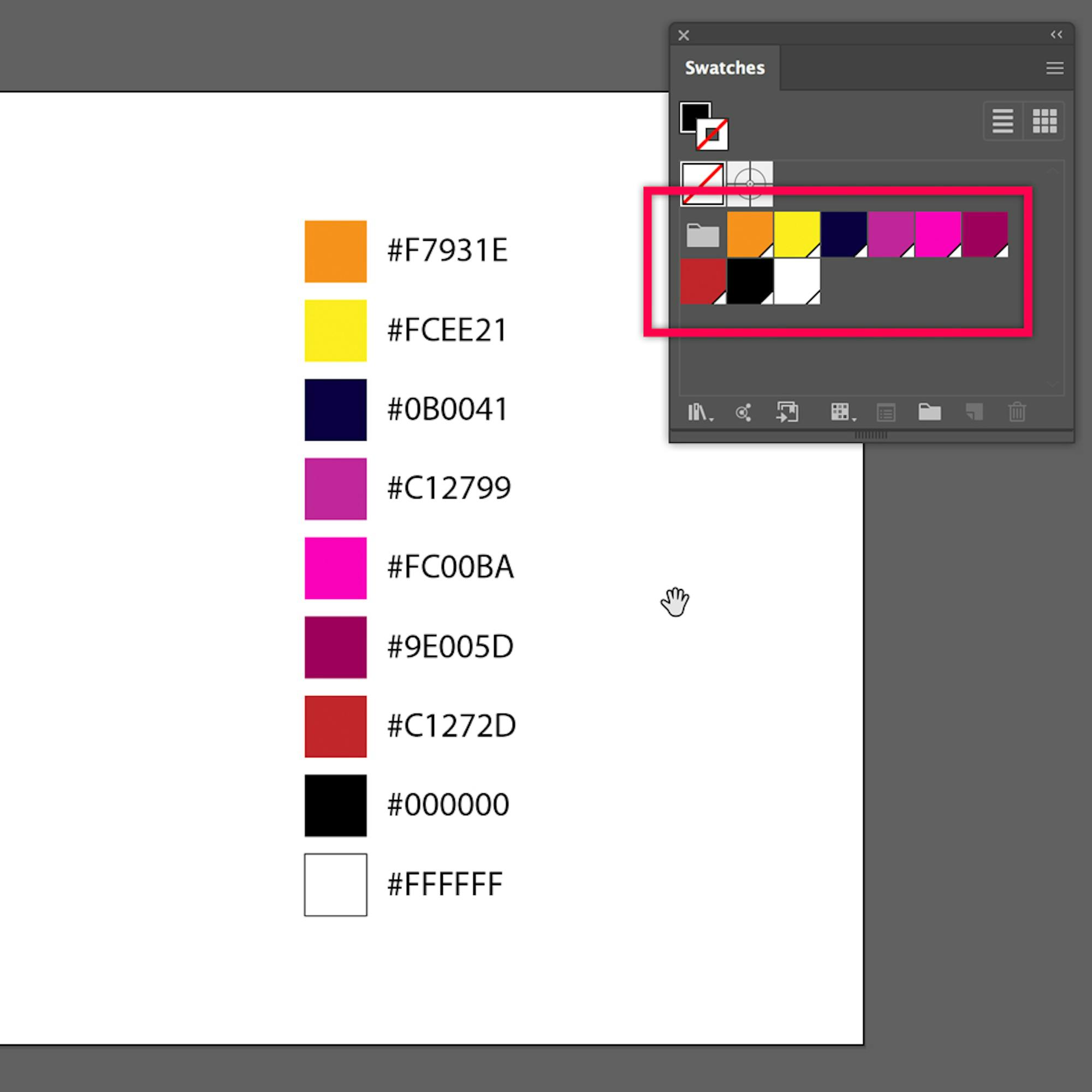Select the Swatches tab
The image size is (1092, 1092).
click(725, 68)
